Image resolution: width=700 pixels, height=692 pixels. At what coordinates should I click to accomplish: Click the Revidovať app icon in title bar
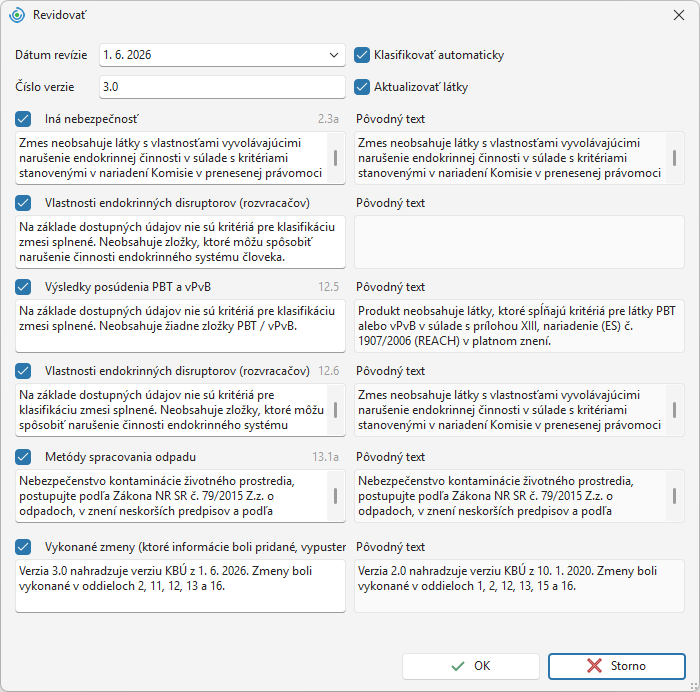(17, 15)
